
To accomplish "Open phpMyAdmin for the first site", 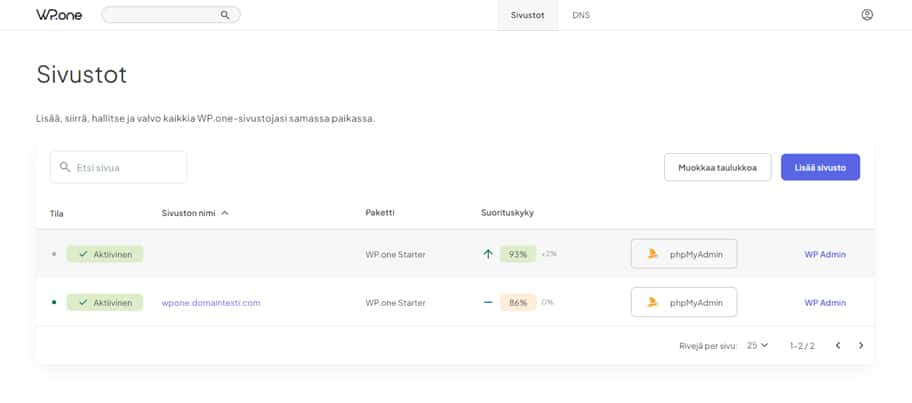I will click(x=684, y=254).
